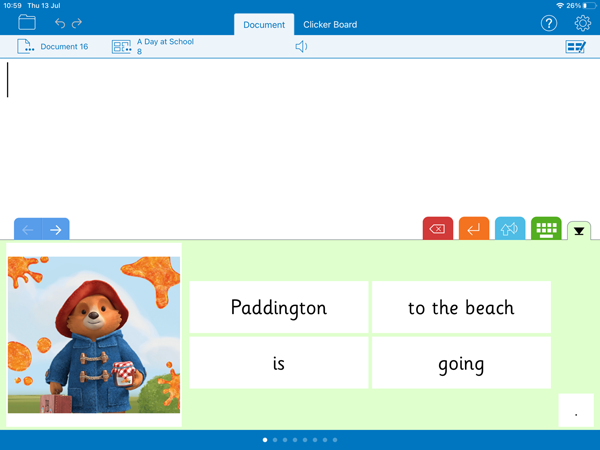Viewport: 600px width, 450px height.
Task: Switch to the Document tab
Action: [x=264, y=24]
